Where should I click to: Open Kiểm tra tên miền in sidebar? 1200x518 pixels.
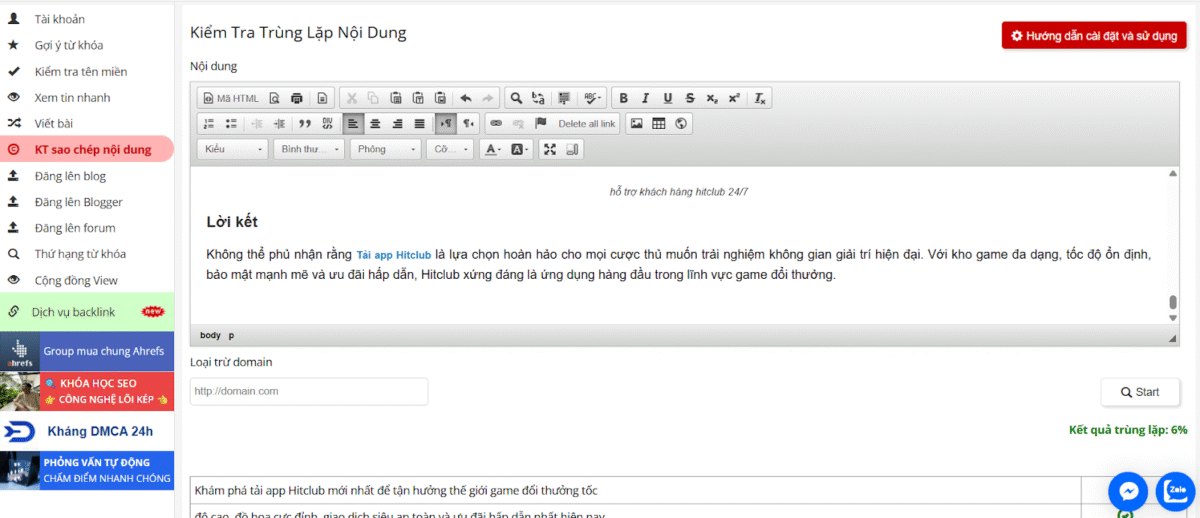[x=80, y=72]
